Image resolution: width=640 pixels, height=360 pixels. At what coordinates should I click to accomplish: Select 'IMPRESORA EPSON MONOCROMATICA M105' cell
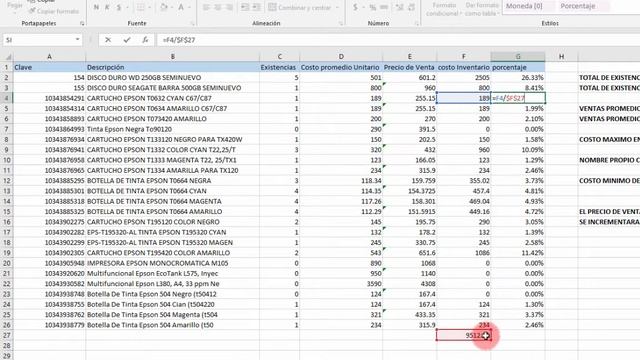click(x=173, y=263)
